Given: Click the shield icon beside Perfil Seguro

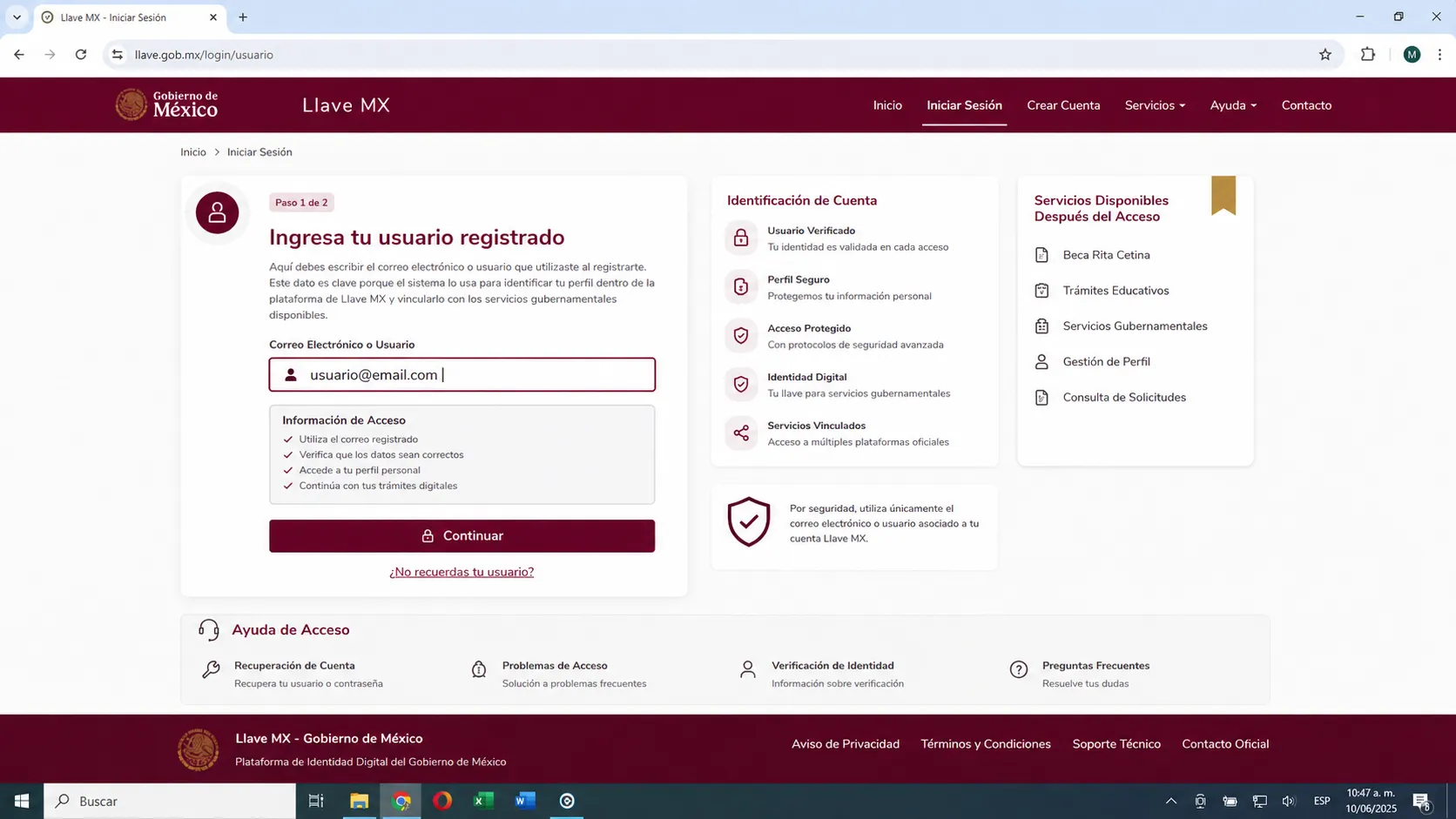Looking at the screenshot, I should (x=741, y=286).
